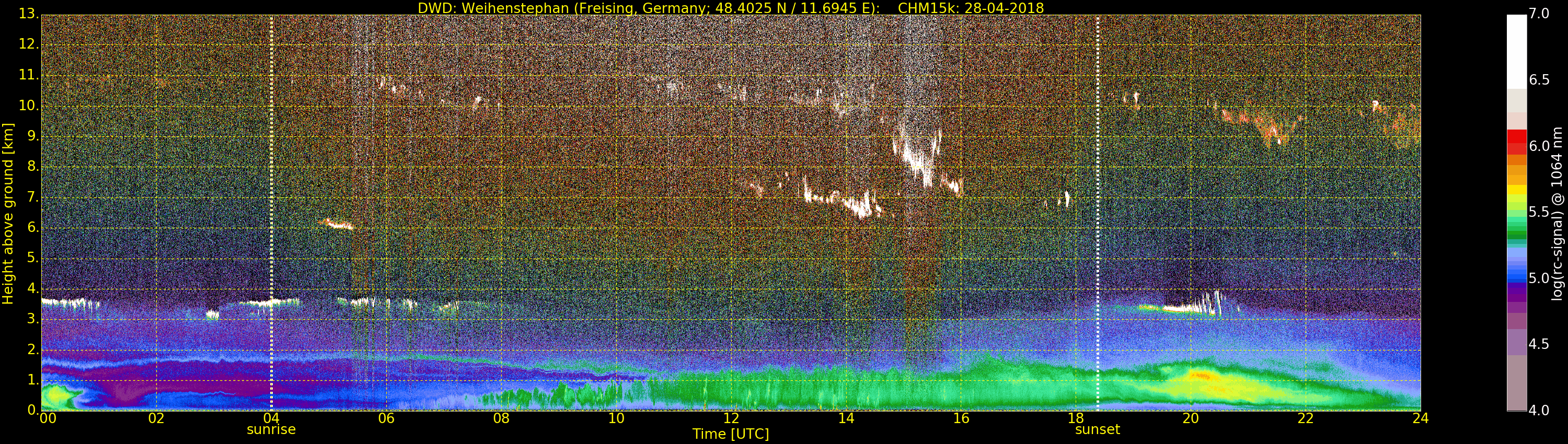
Task: Click the 11. height-axis tick label
Action: 28,75
